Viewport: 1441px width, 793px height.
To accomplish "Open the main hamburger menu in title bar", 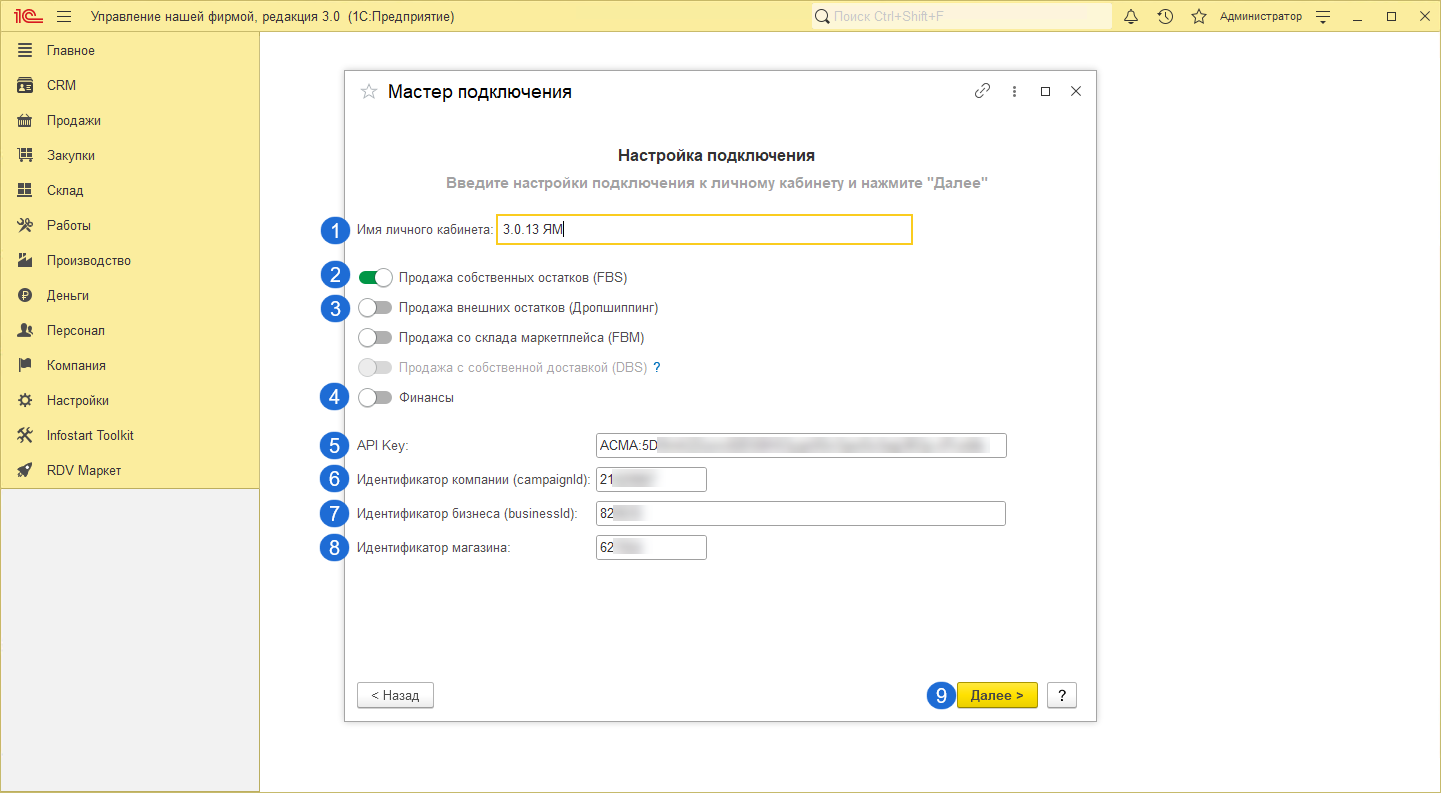I will (x=64, y=17).
